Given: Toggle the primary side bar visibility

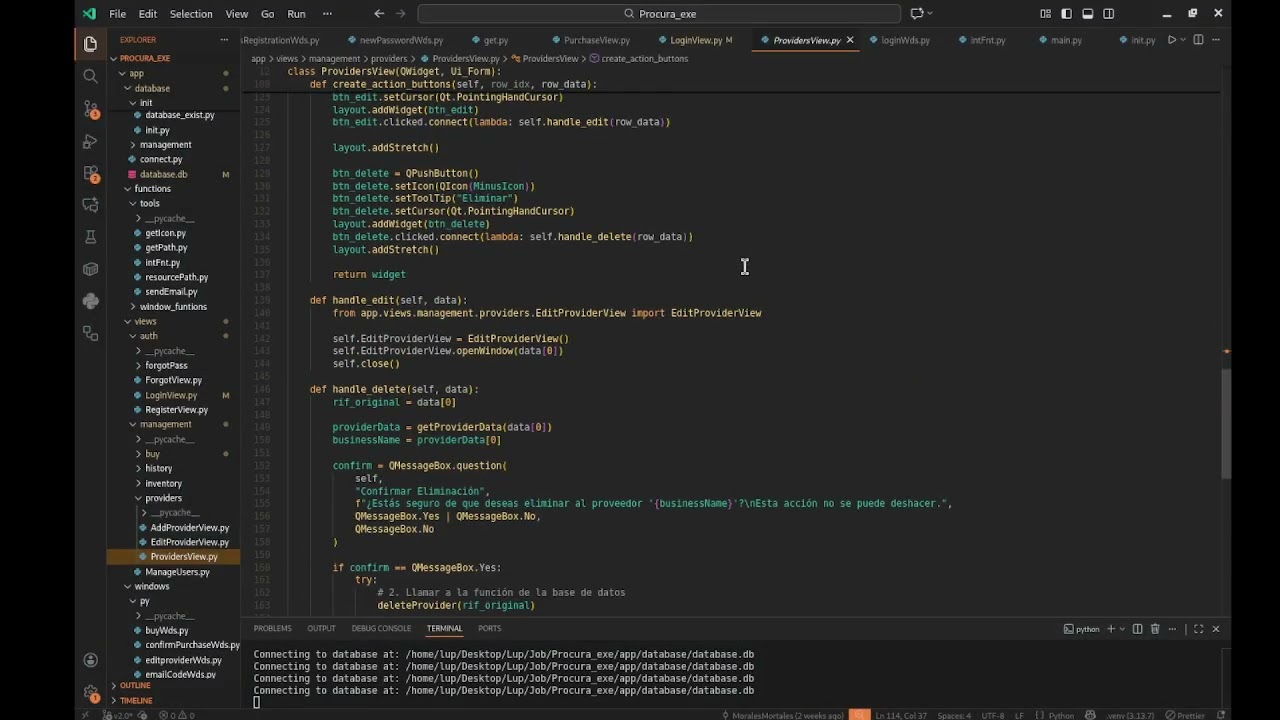Looking at the screenshot, I should point(1066,14).
